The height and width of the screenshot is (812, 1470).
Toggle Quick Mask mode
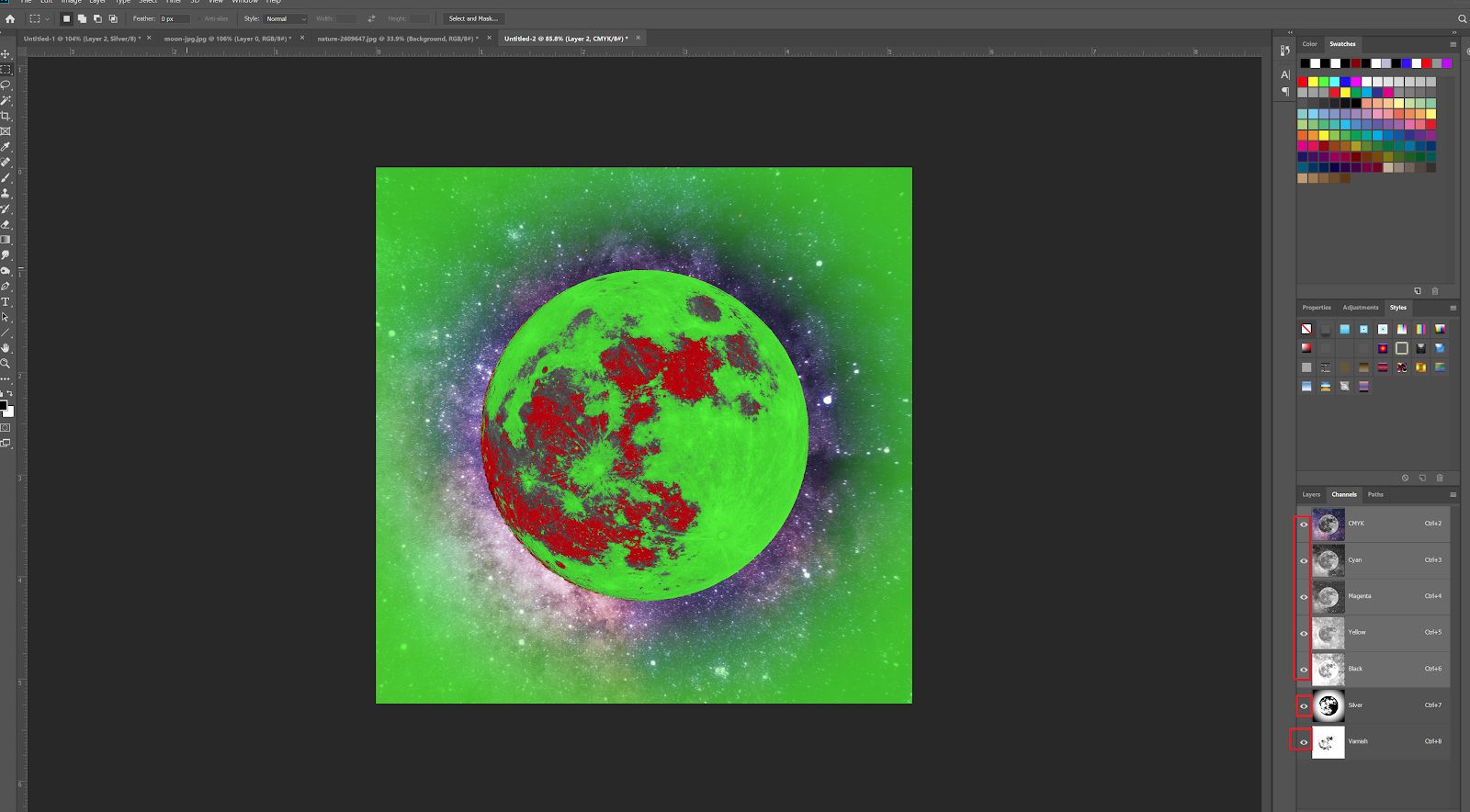6,427
